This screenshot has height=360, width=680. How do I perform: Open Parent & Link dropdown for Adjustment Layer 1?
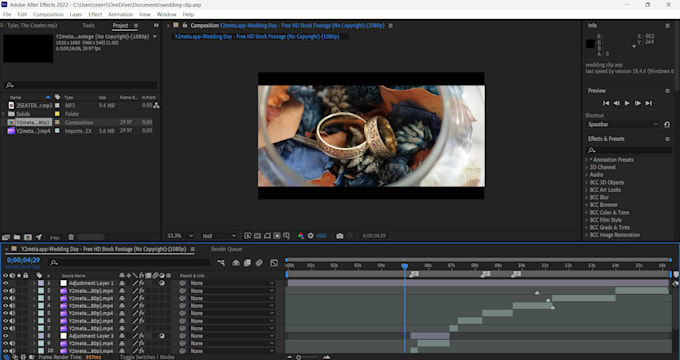[x=232, y=283]
